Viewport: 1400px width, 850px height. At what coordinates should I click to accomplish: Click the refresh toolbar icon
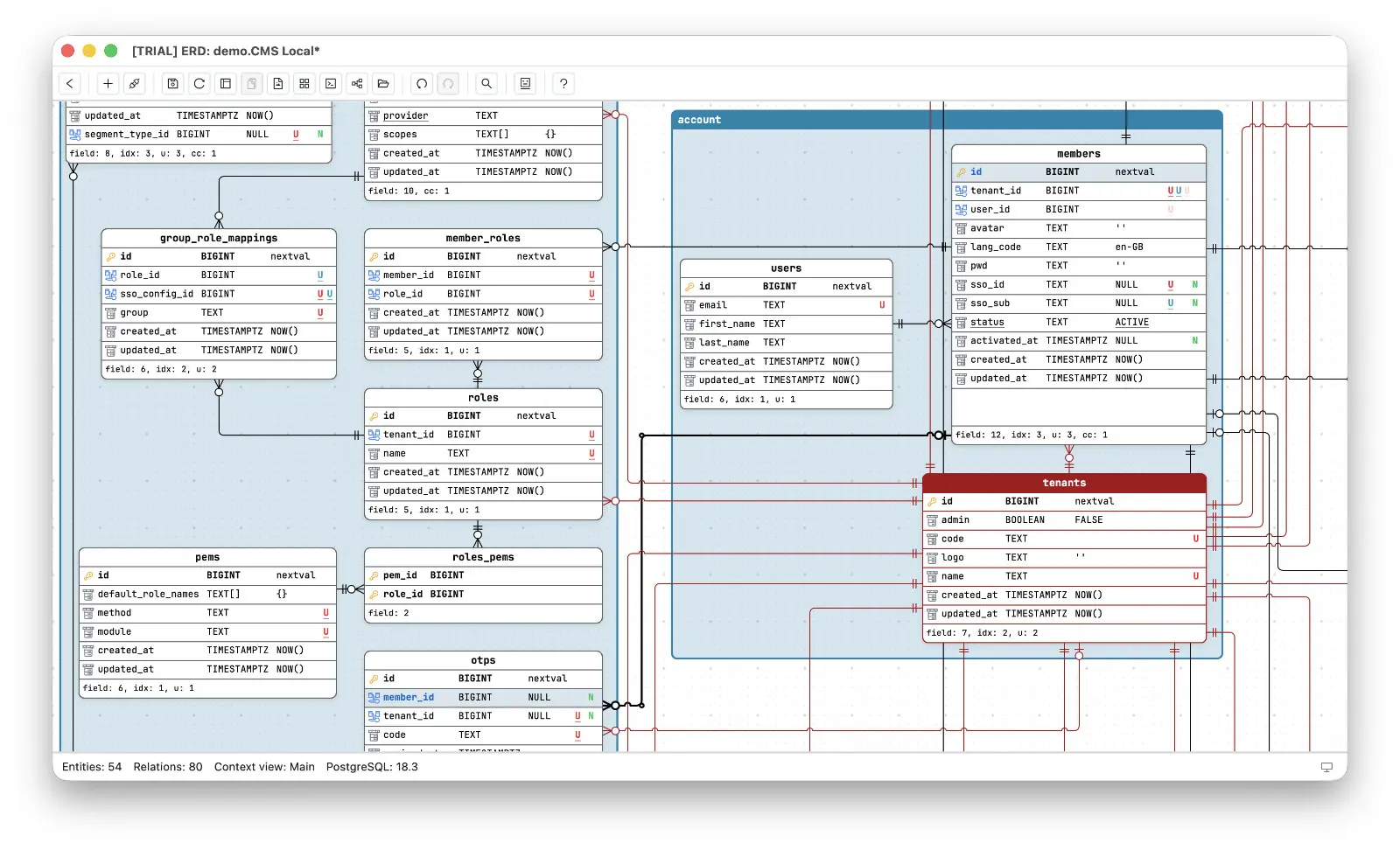199,84
